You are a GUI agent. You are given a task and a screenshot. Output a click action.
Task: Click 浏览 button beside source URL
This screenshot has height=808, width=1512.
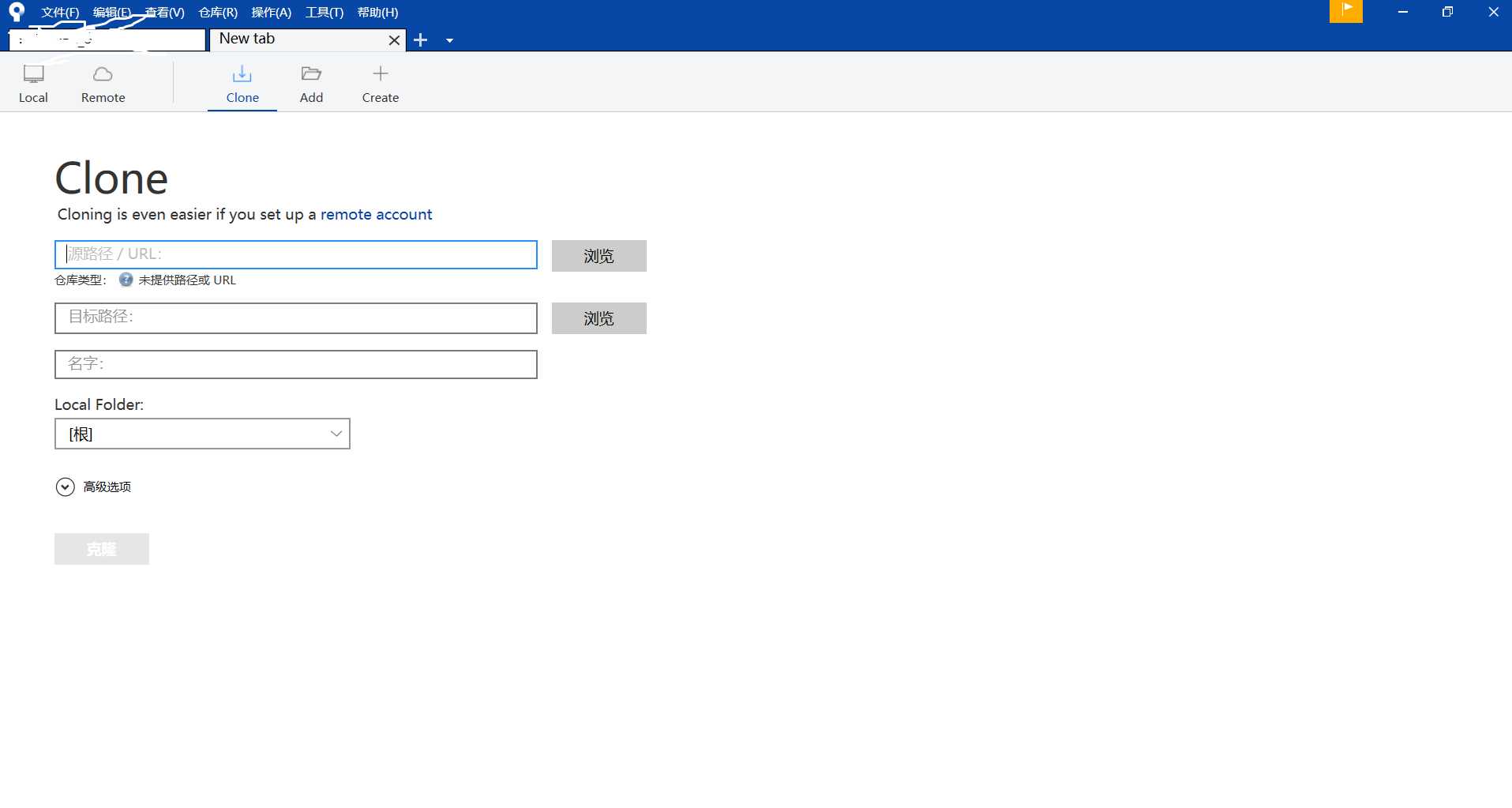click(599, 256)
